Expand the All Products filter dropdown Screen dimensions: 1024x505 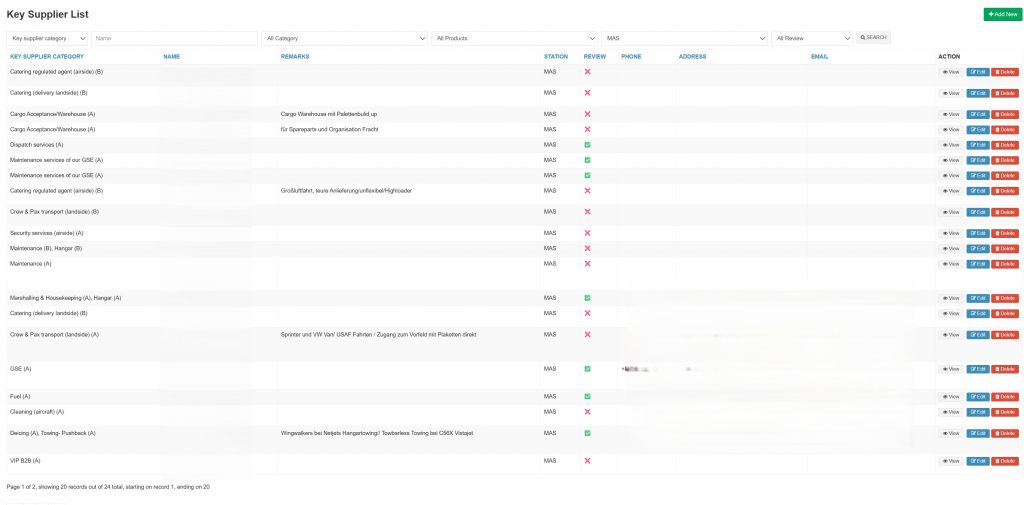(514, 38)
